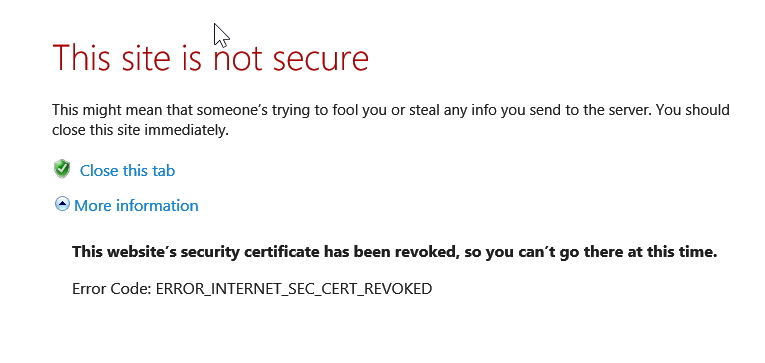Collapse the More information arrow icon
765x363 pixels.
click(62, 204)
